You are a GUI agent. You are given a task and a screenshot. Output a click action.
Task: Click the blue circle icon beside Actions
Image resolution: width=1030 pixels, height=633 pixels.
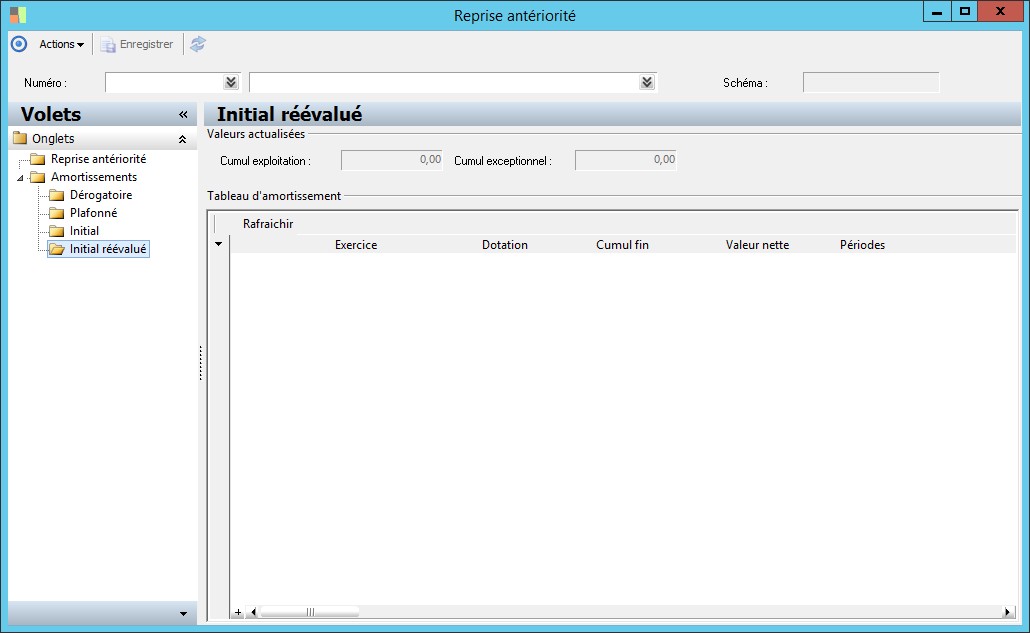19,44
